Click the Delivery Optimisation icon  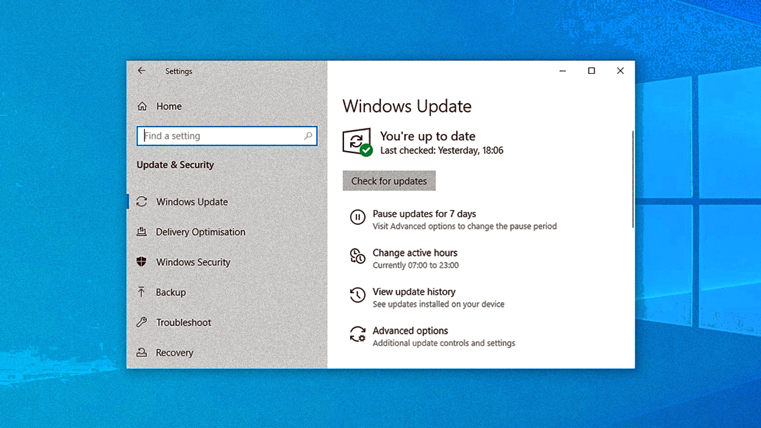click(x=142, y=231)
